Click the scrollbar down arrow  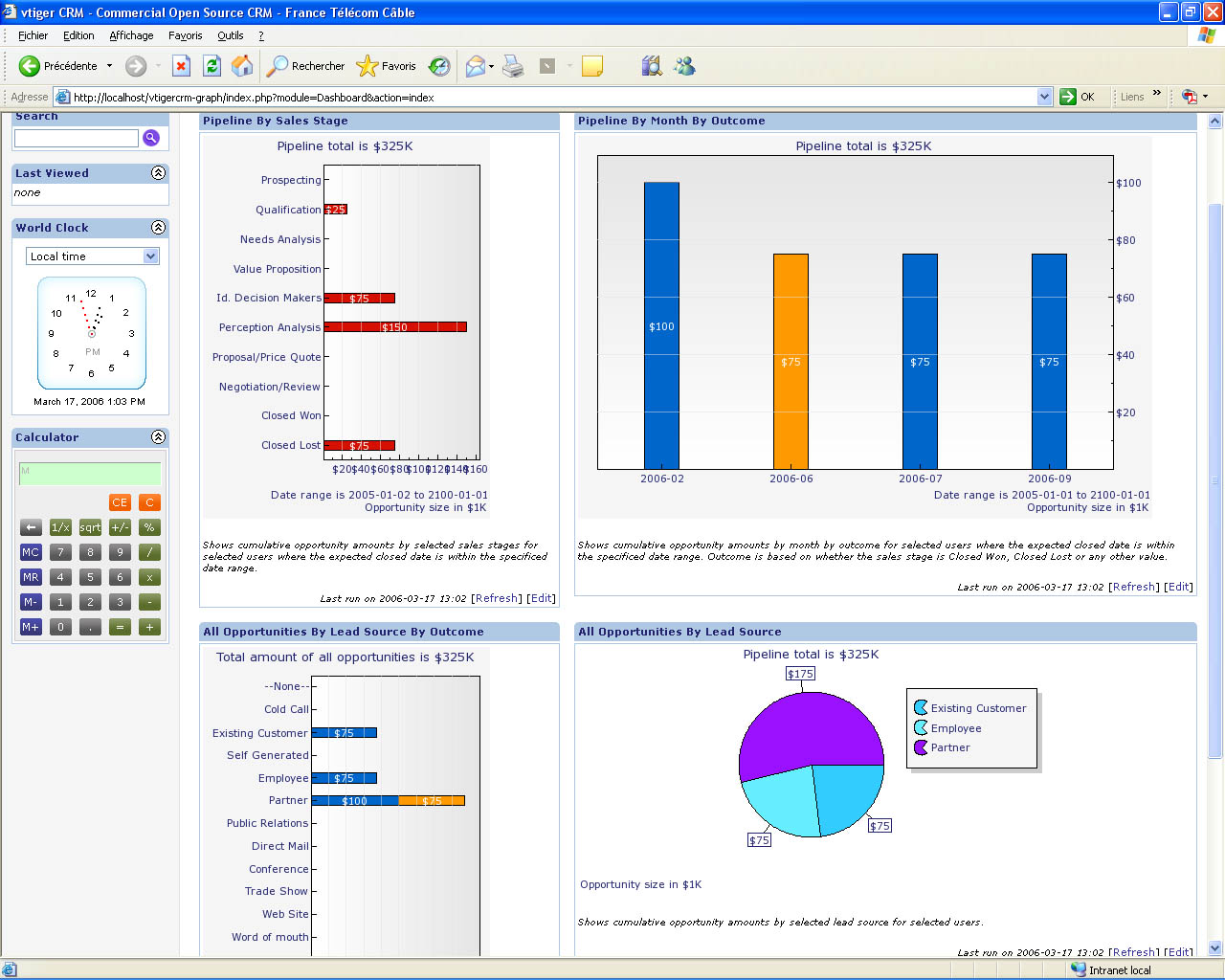1215,948
